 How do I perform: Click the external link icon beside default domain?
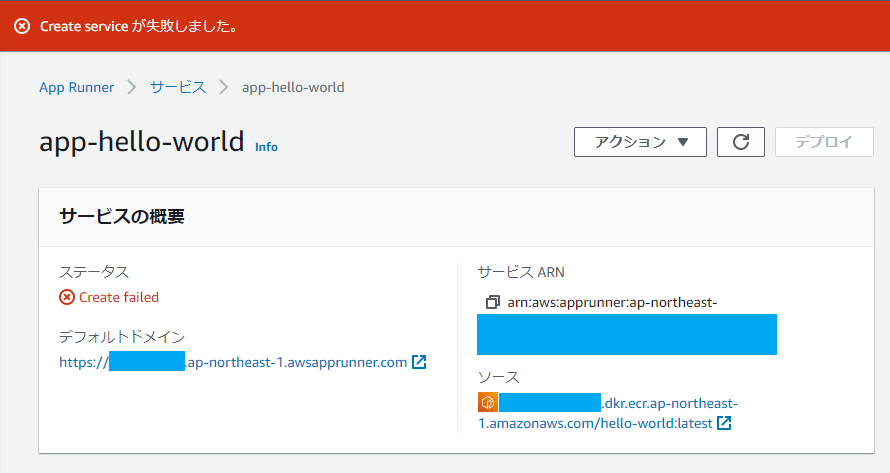pyautogui.click(x=419, y=362)
